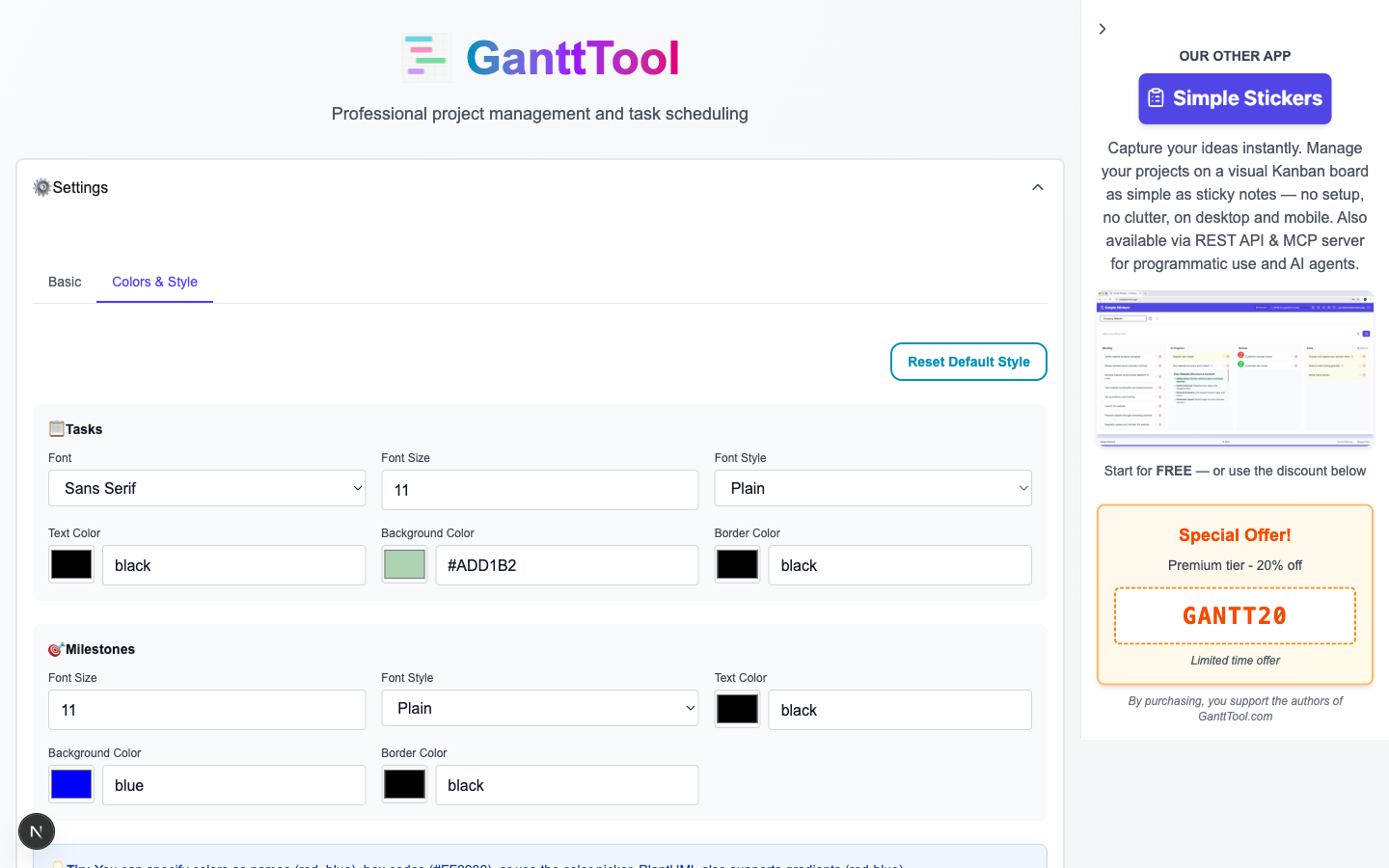Image resolution: width=1389 pixels, height=868 pixels.
Task: Open the Simple Stickers app button
Action: (x=1235, y=98)
